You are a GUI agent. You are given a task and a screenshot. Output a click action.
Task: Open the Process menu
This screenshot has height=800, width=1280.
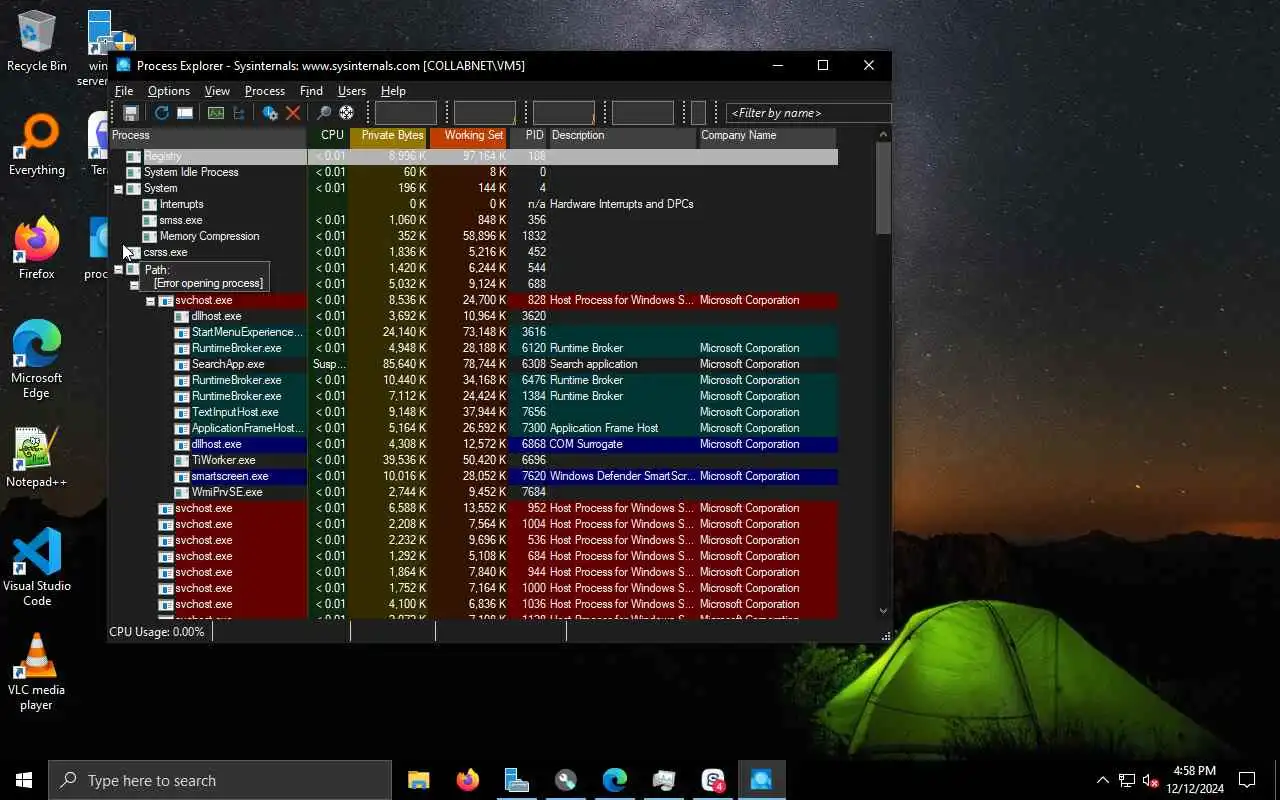pyautogui.click(x=265, y=91)
